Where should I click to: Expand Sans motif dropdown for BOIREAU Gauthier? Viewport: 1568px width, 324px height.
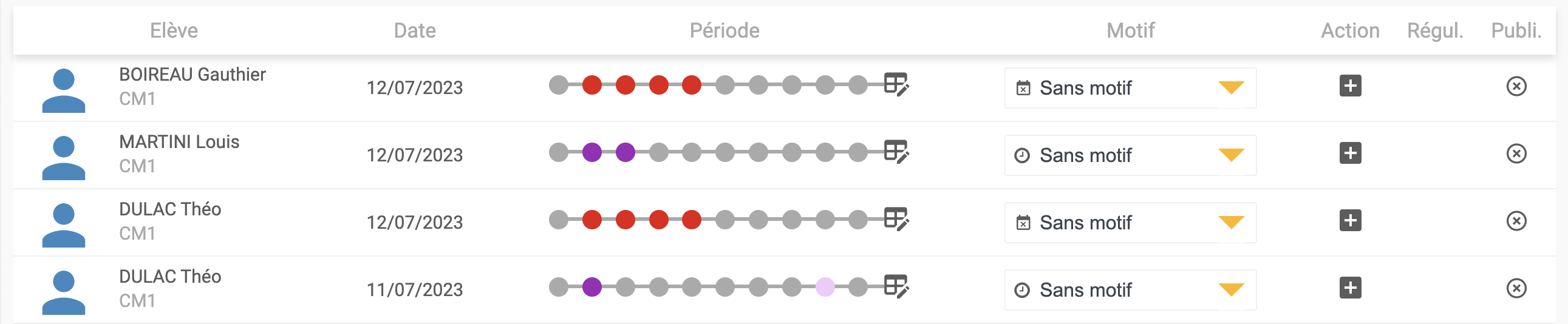click(x=1130, y=88)
